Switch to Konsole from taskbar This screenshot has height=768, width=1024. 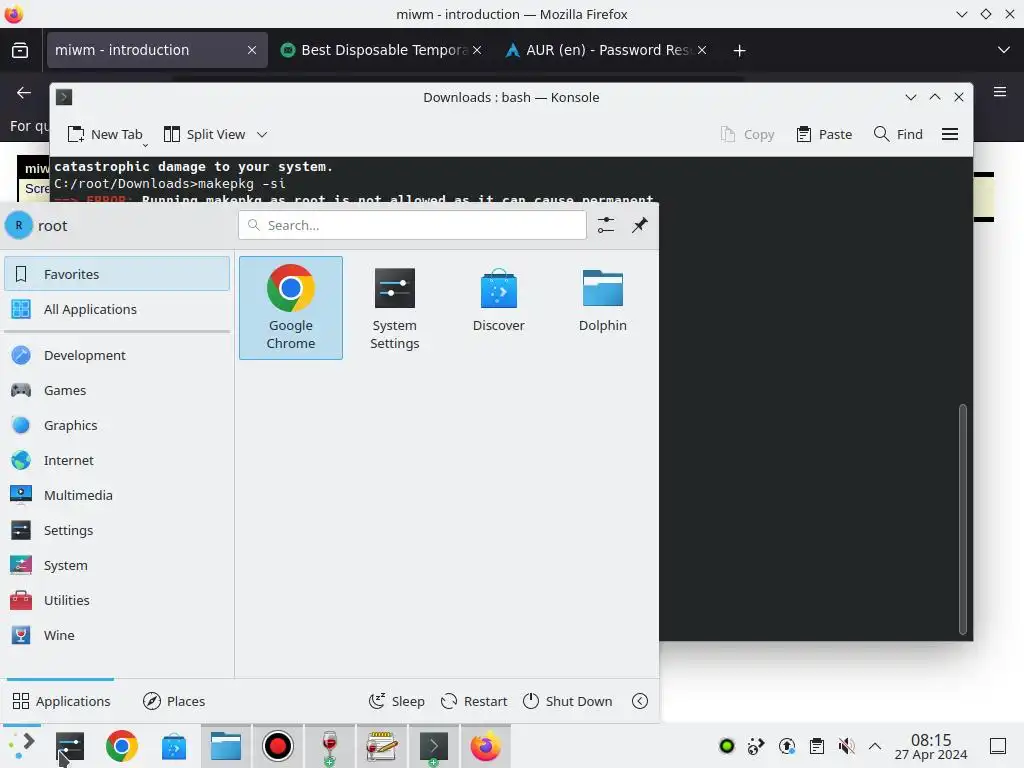[434, 746]
